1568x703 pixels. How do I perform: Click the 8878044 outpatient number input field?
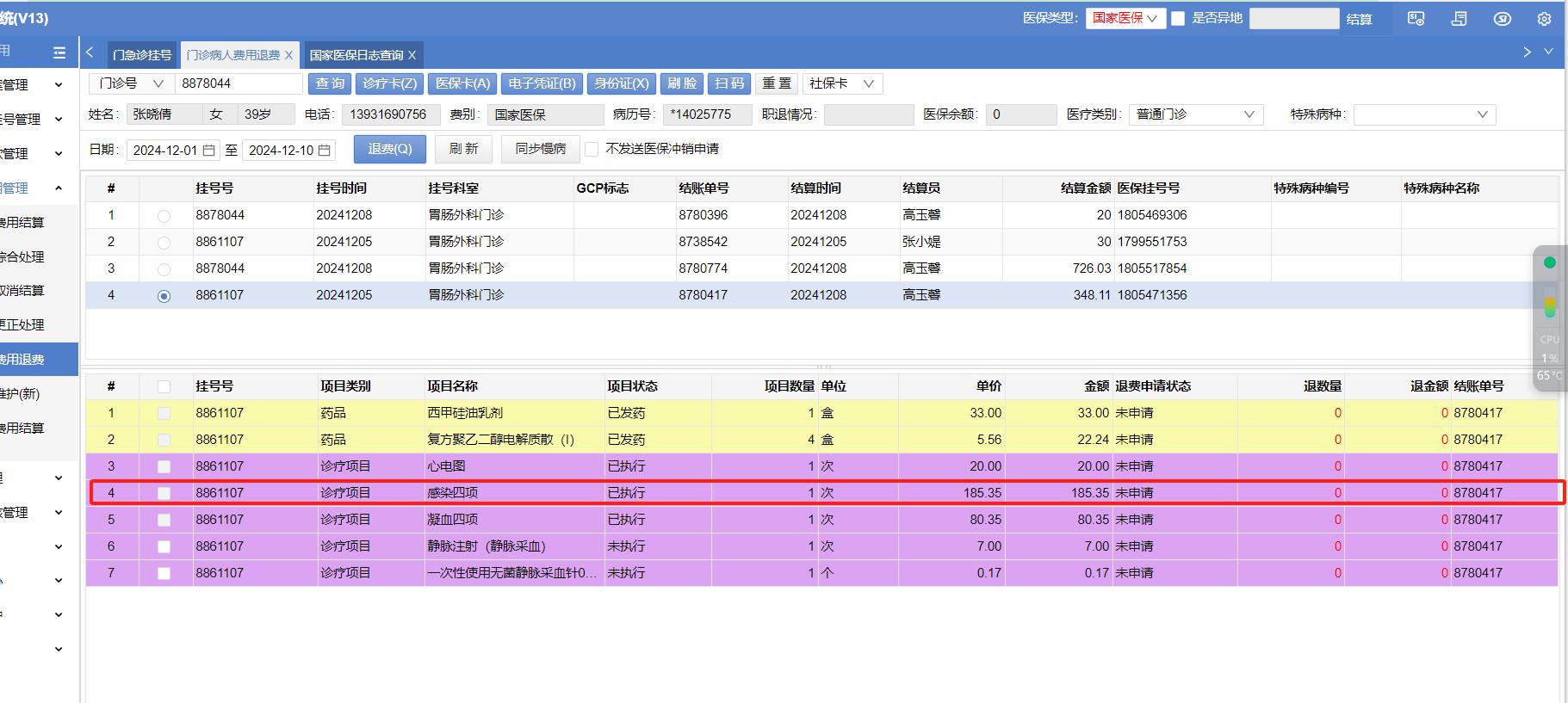click(238, 83)
